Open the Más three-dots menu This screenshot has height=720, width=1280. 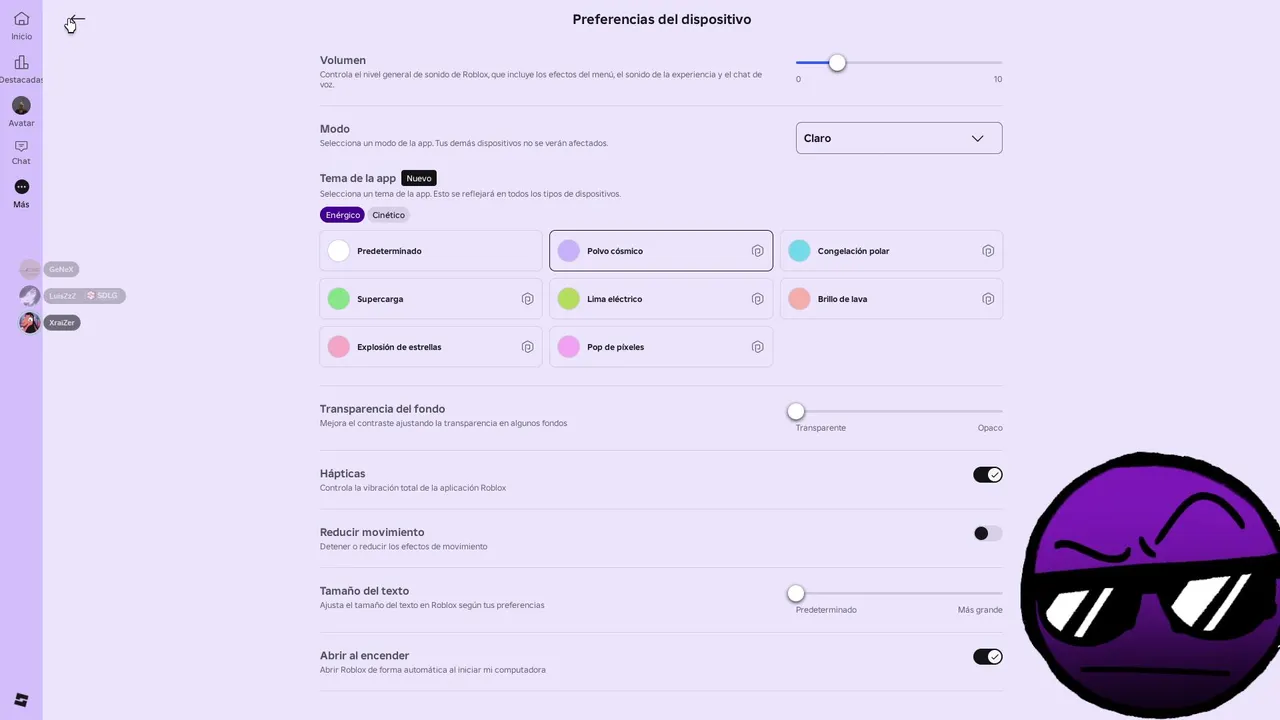click(x=21, y=187)
